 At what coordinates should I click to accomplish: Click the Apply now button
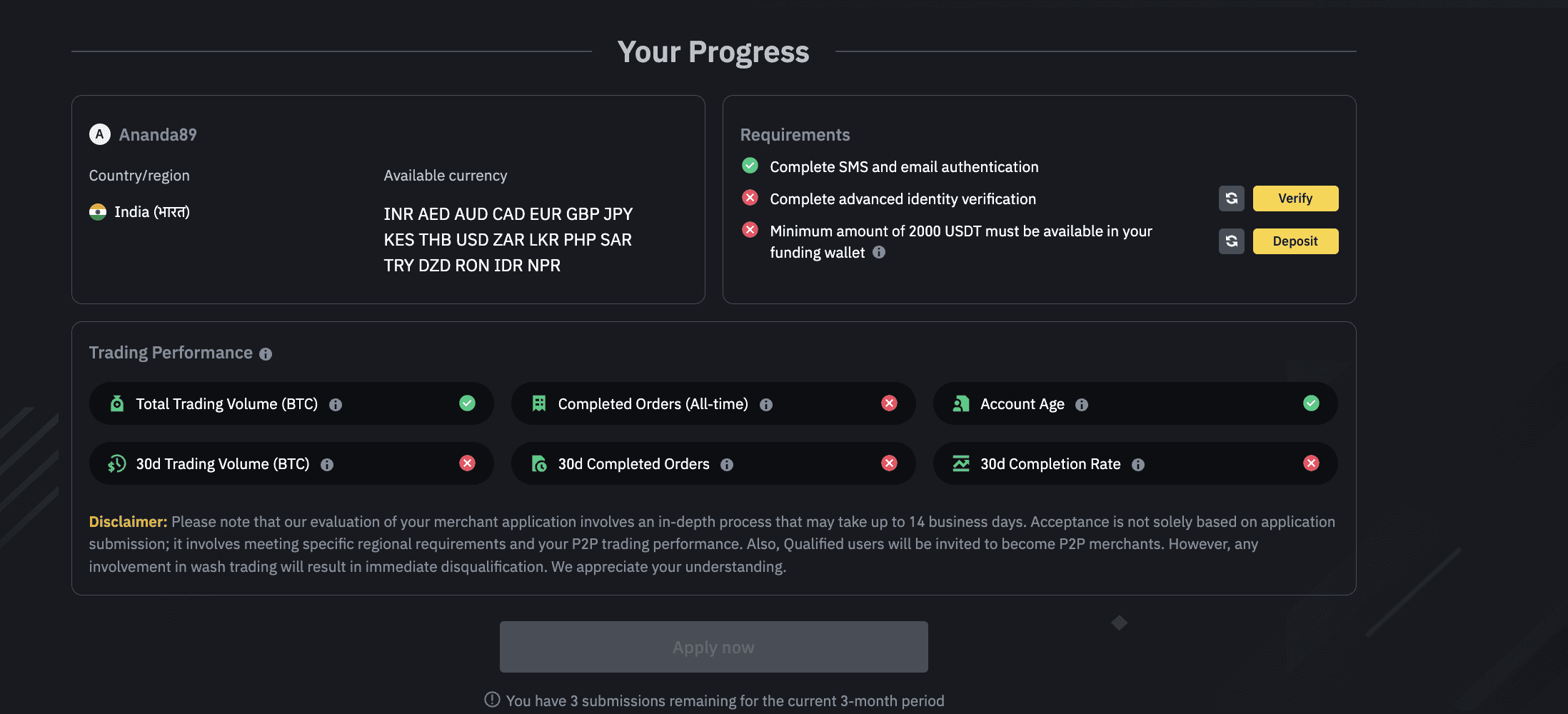tap(713, 647)
